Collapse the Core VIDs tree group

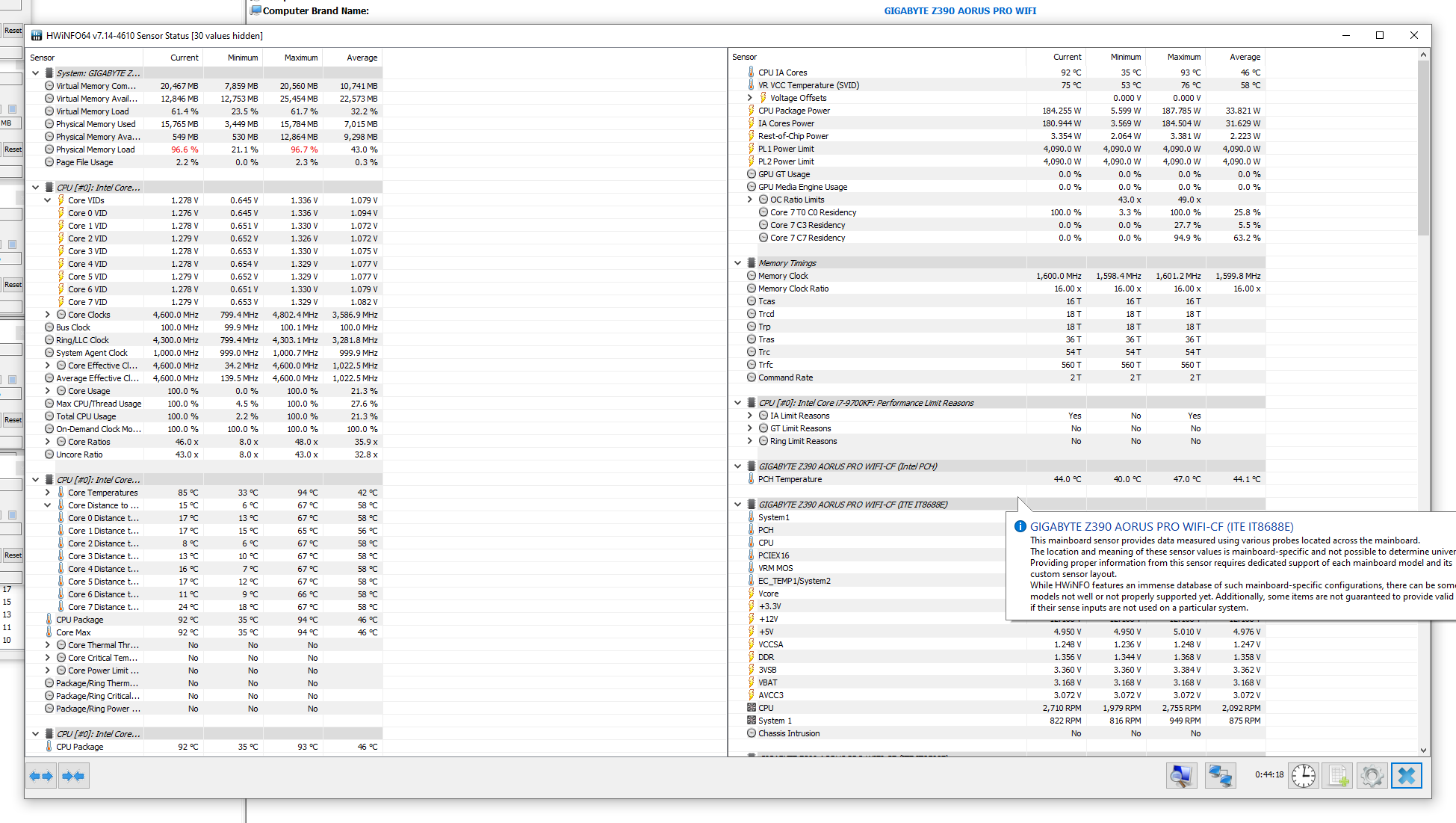tap(48, 200)
